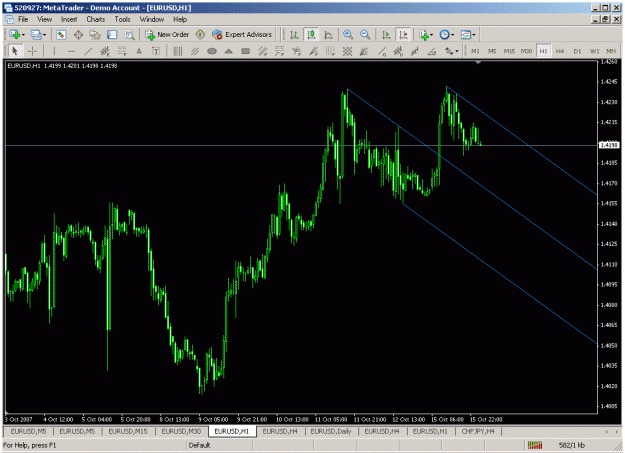625x453 pixels.
Task: Expand the New Chart dropdown arrow
Action: [23, 35]
